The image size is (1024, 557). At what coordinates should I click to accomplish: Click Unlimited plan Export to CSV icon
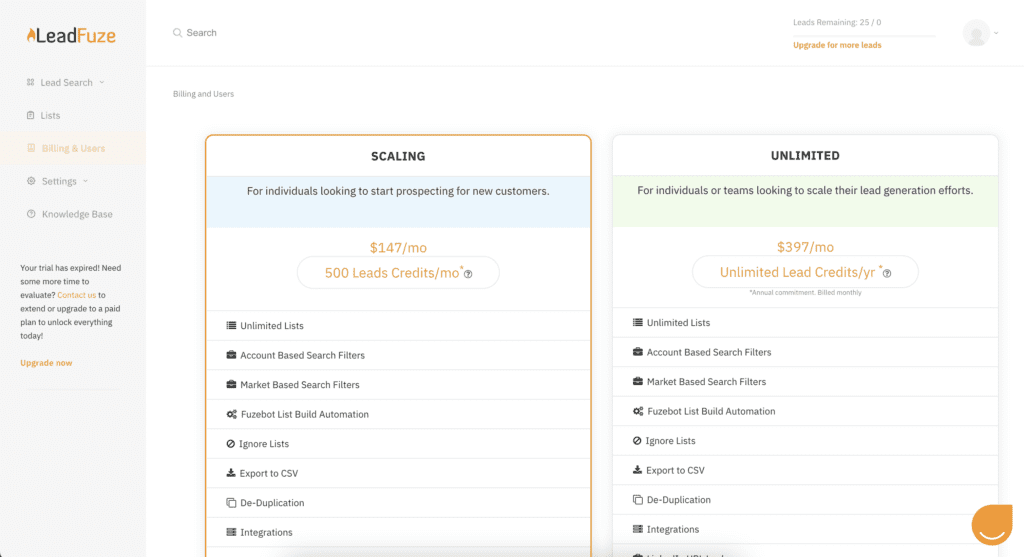pos(637,469)
